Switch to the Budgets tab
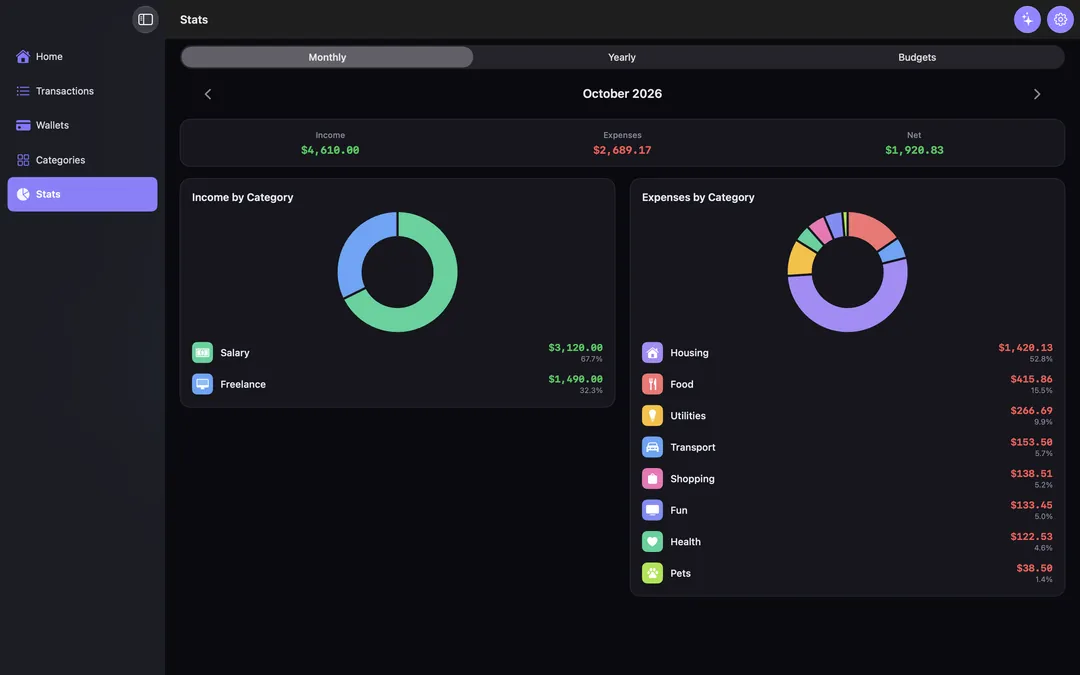Viewport: 1080px width, 675px height. click(x=917, y=57)
